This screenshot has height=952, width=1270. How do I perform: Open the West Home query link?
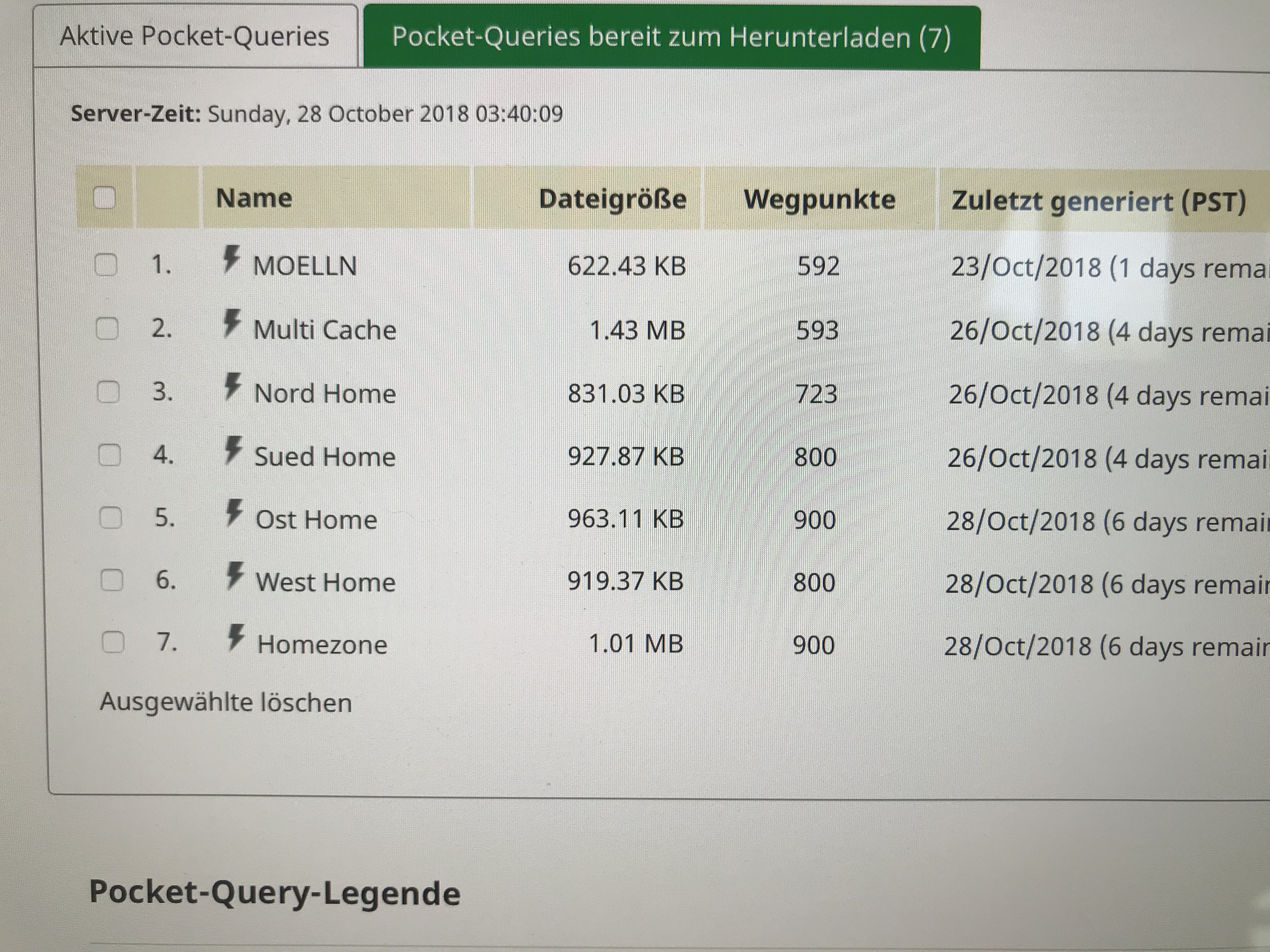tap(326, 582)
